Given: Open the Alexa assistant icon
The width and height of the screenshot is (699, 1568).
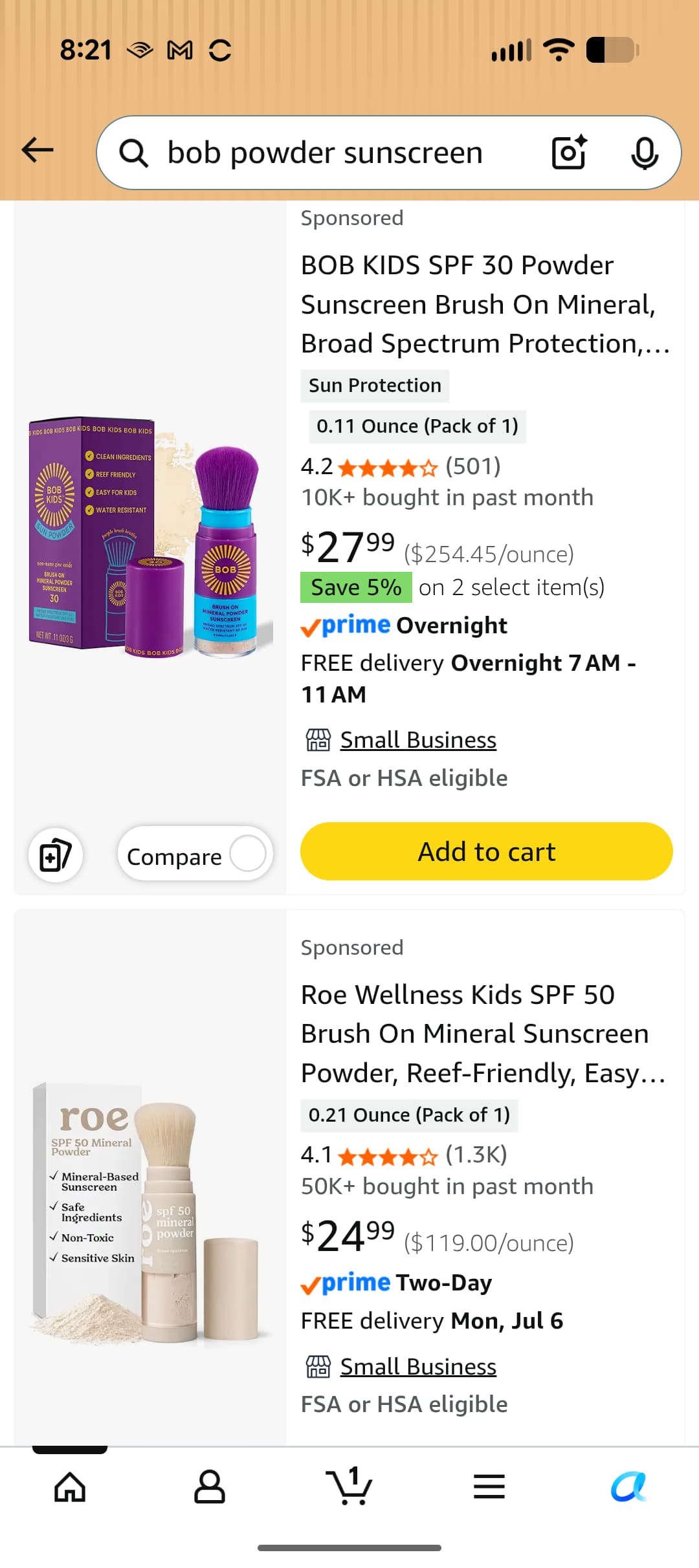Looking at the screenshot, I should point(628,1486).
